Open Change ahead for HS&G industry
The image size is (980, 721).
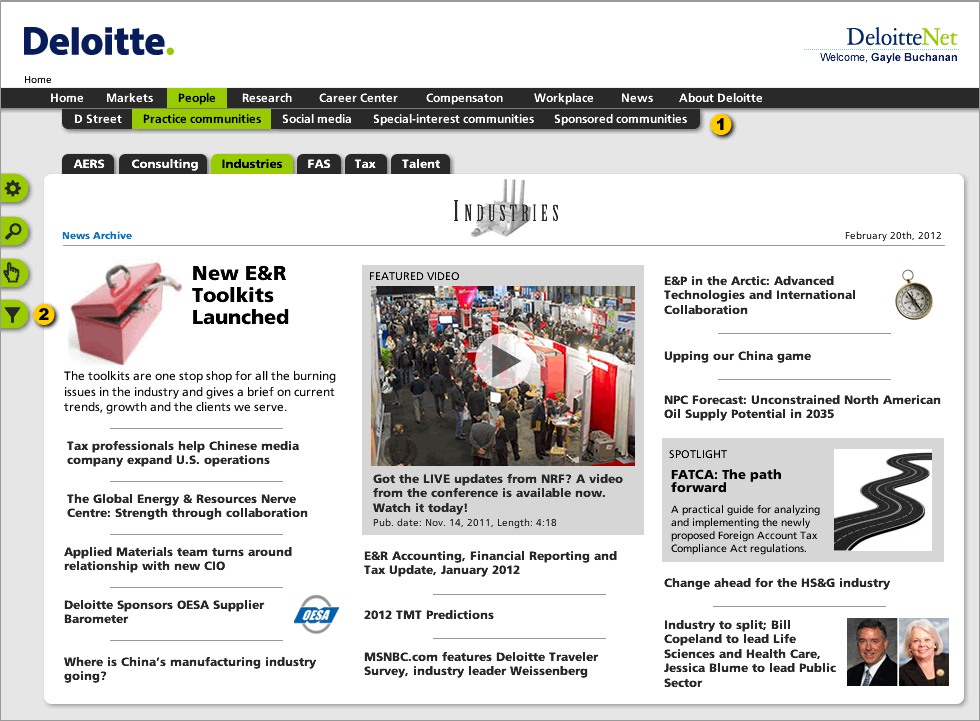[777, 583]
